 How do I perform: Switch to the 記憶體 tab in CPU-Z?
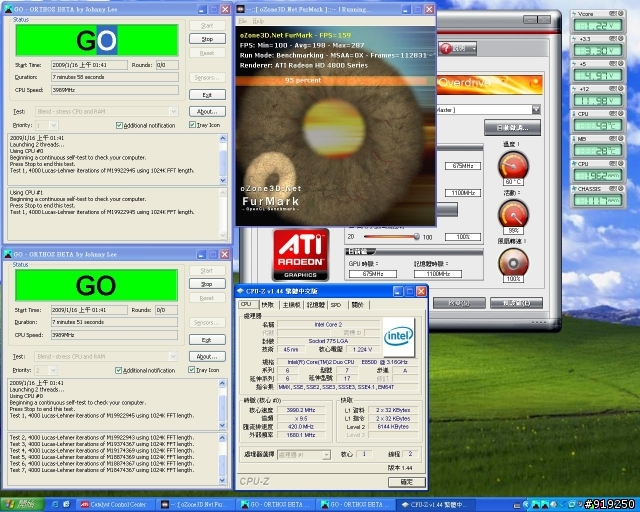point(316,305)
